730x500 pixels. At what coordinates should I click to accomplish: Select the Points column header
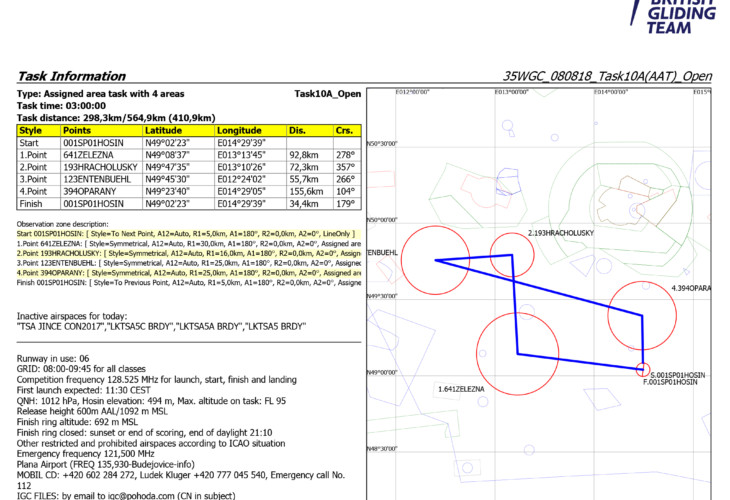point(100,130)
